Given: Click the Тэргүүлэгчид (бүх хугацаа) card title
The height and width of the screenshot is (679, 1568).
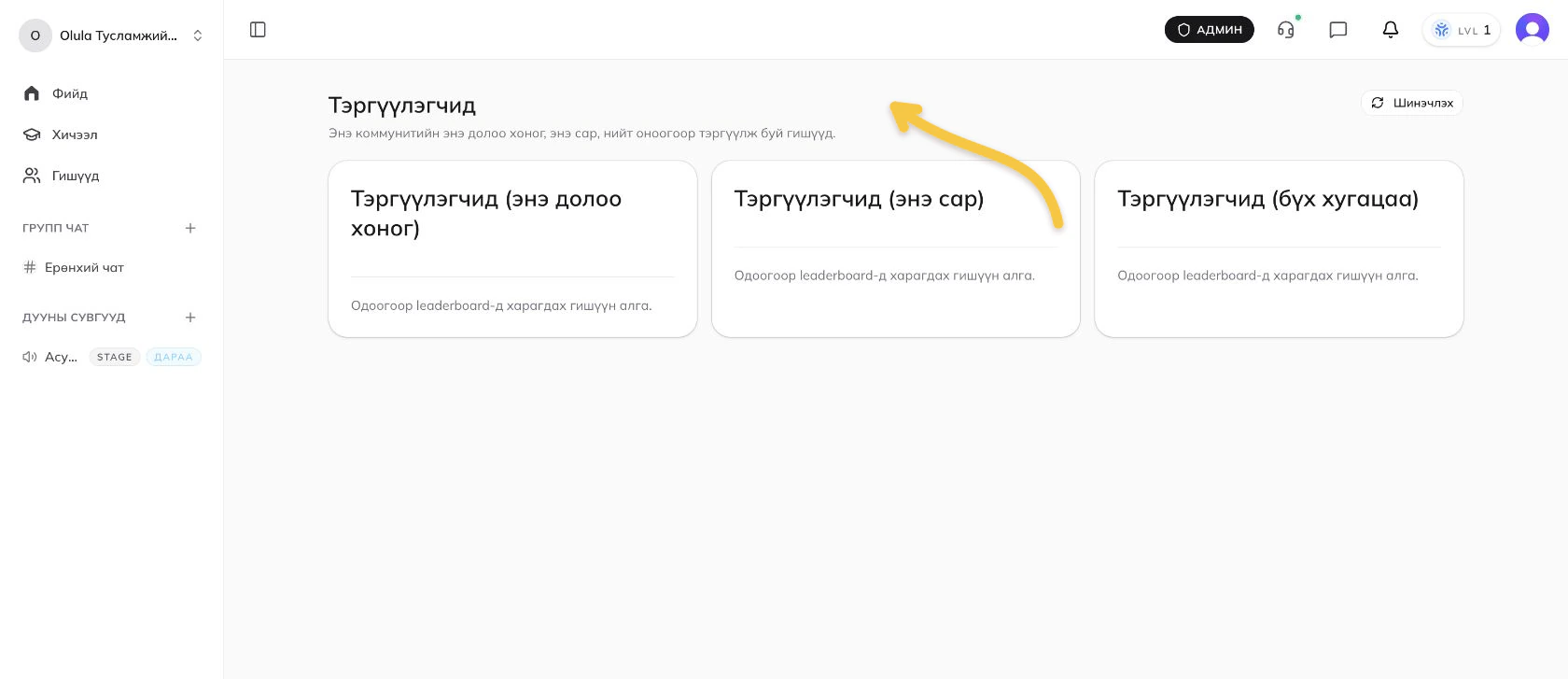Looking at the screenshot, I should tap(1267, 199).
